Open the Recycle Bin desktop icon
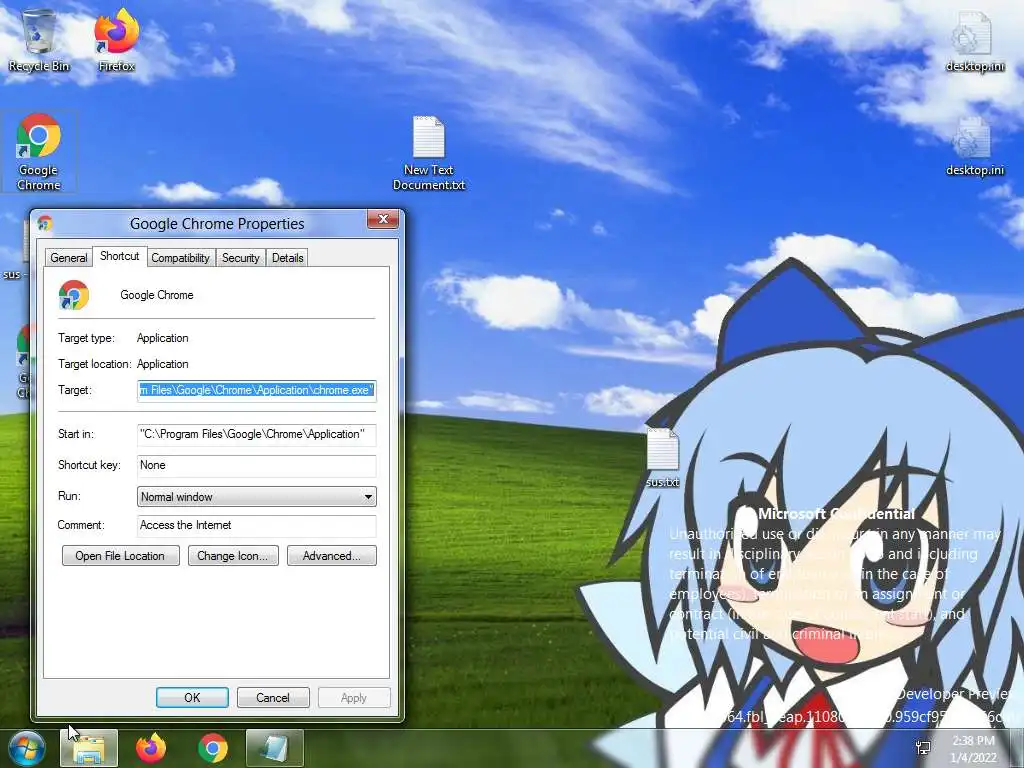The width and height of the screenshot is (1024, 768). (x=39, y=40)
